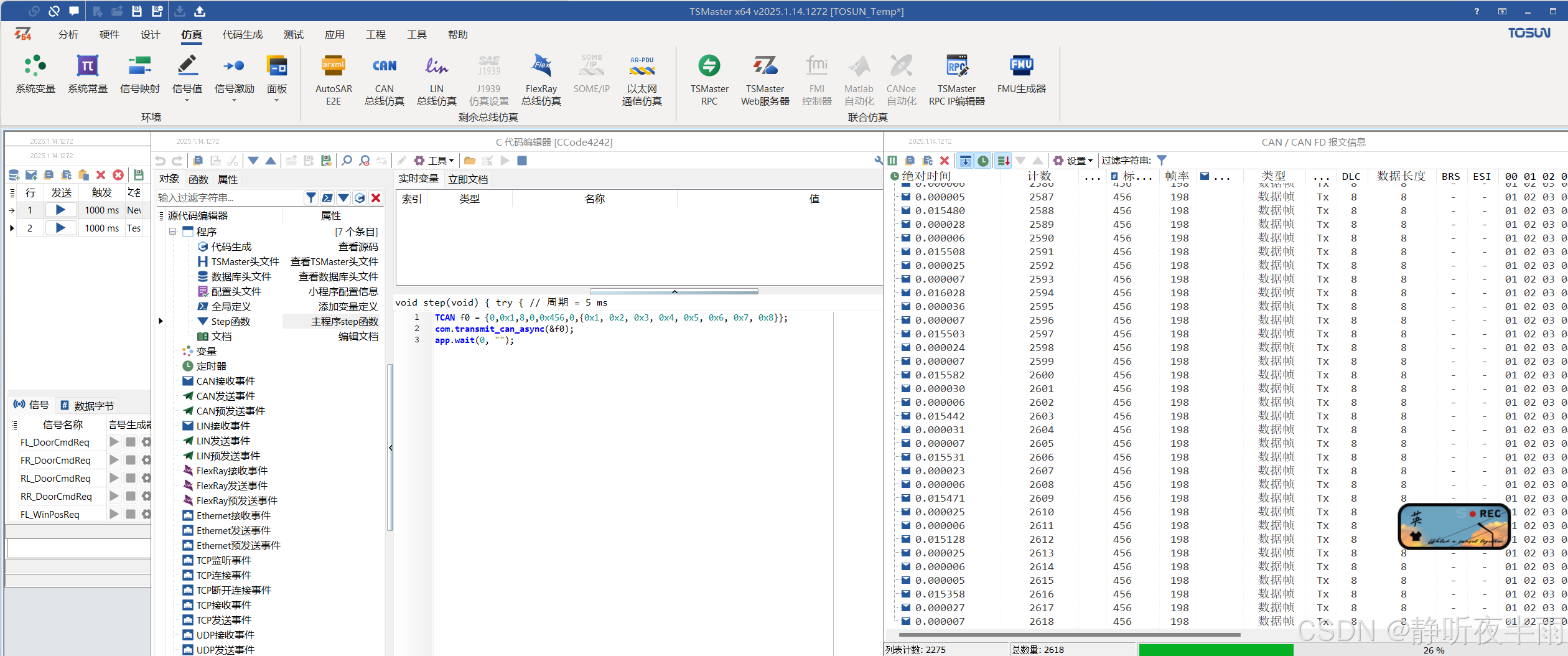1568x656 pixels.
Task: Click the 输入过滤字符串 filter input field
Action: pyautogui.click(x=229, y=198)
